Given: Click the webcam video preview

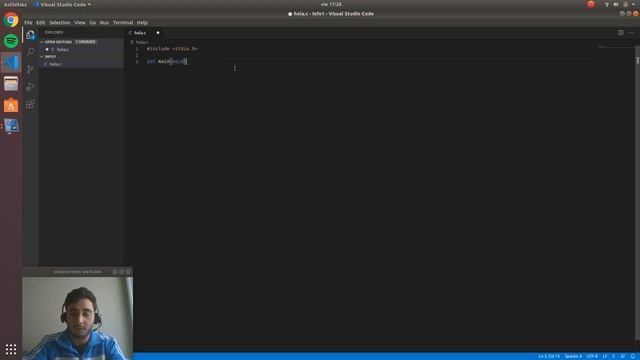Looking at the screenshot, I should (x=78, y=318).
